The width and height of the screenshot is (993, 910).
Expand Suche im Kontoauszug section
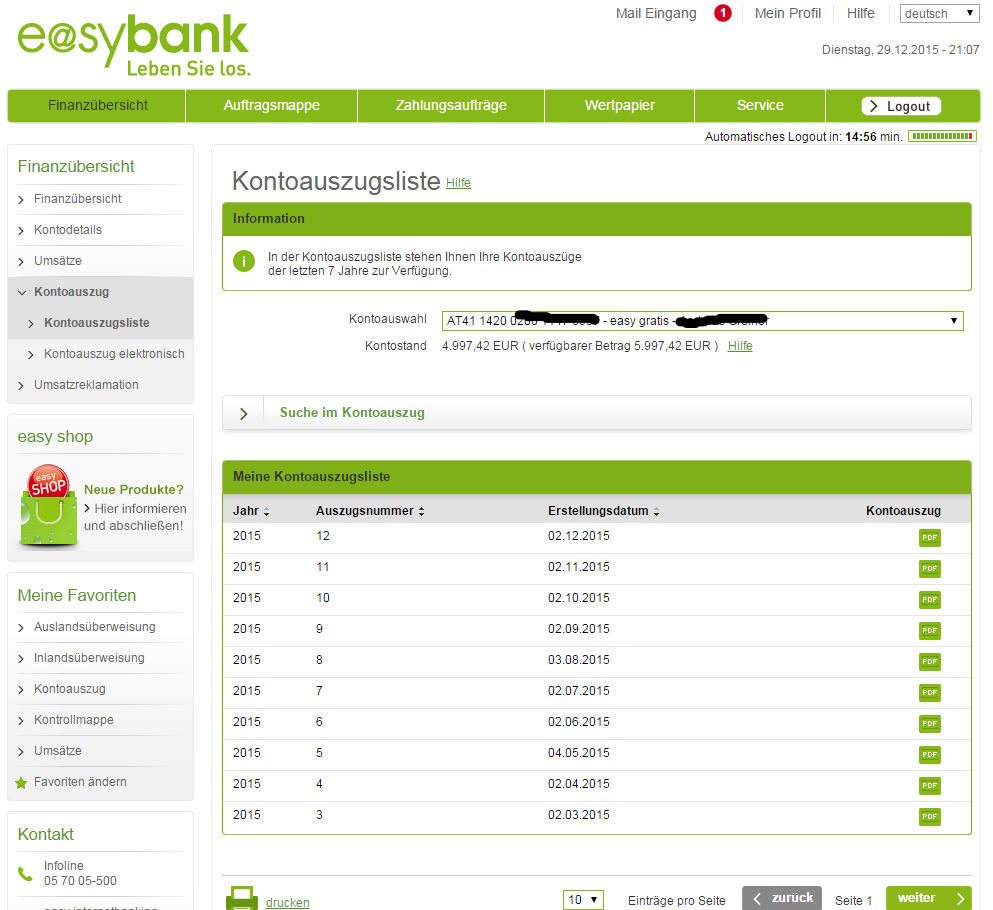pyautogui.click(x=597, y=413)
